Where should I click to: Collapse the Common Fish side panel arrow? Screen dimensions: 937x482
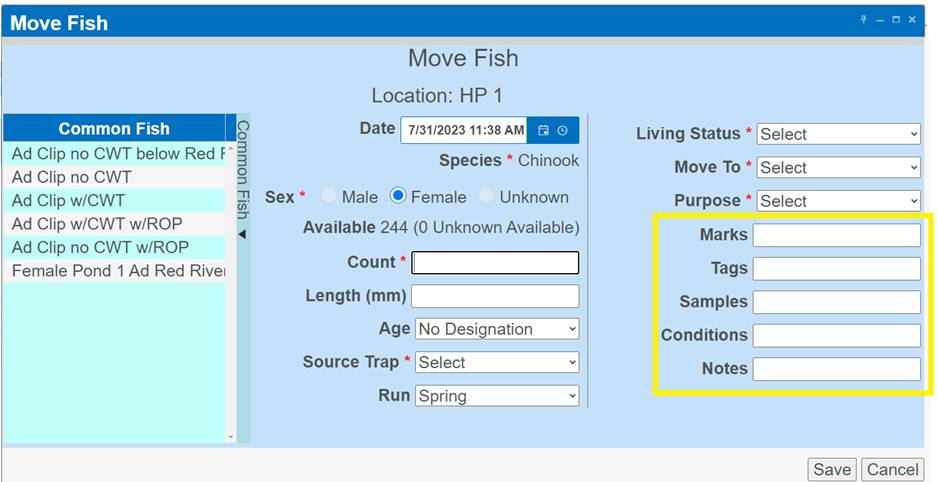pos(242,234)
